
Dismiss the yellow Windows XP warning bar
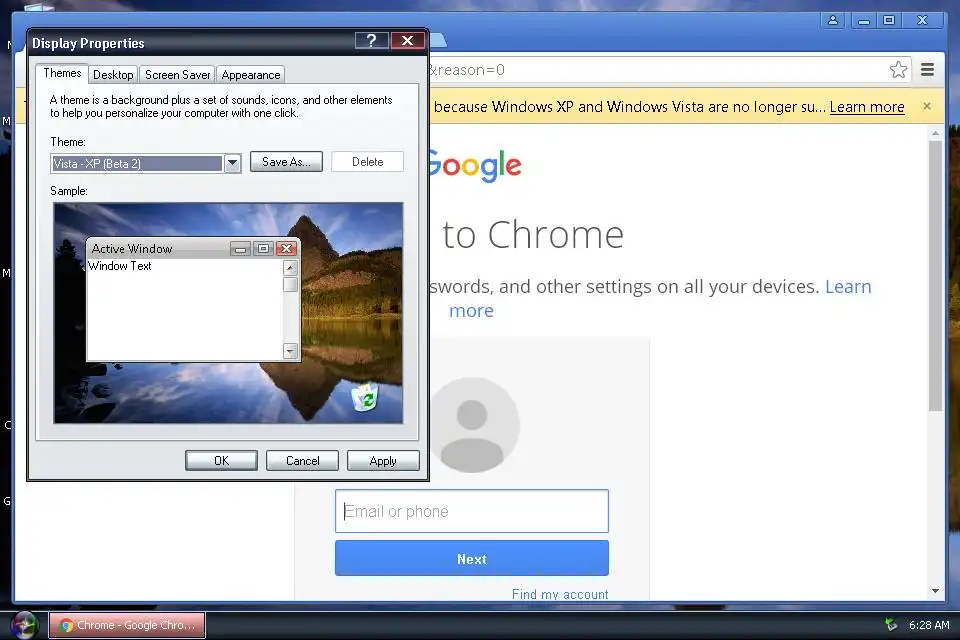pyautogui.click(x=927, y=107)
